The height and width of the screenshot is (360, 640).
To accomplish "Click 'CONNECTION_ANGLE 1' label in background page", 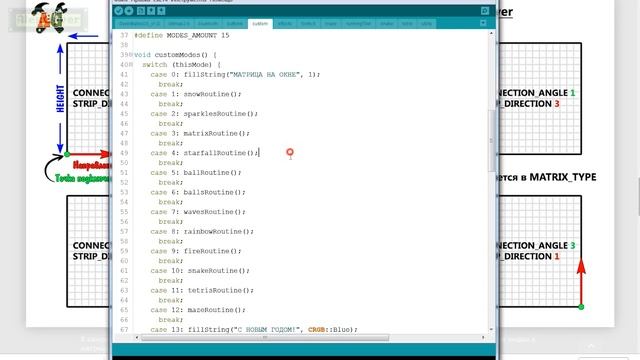I will coord(536,93).
